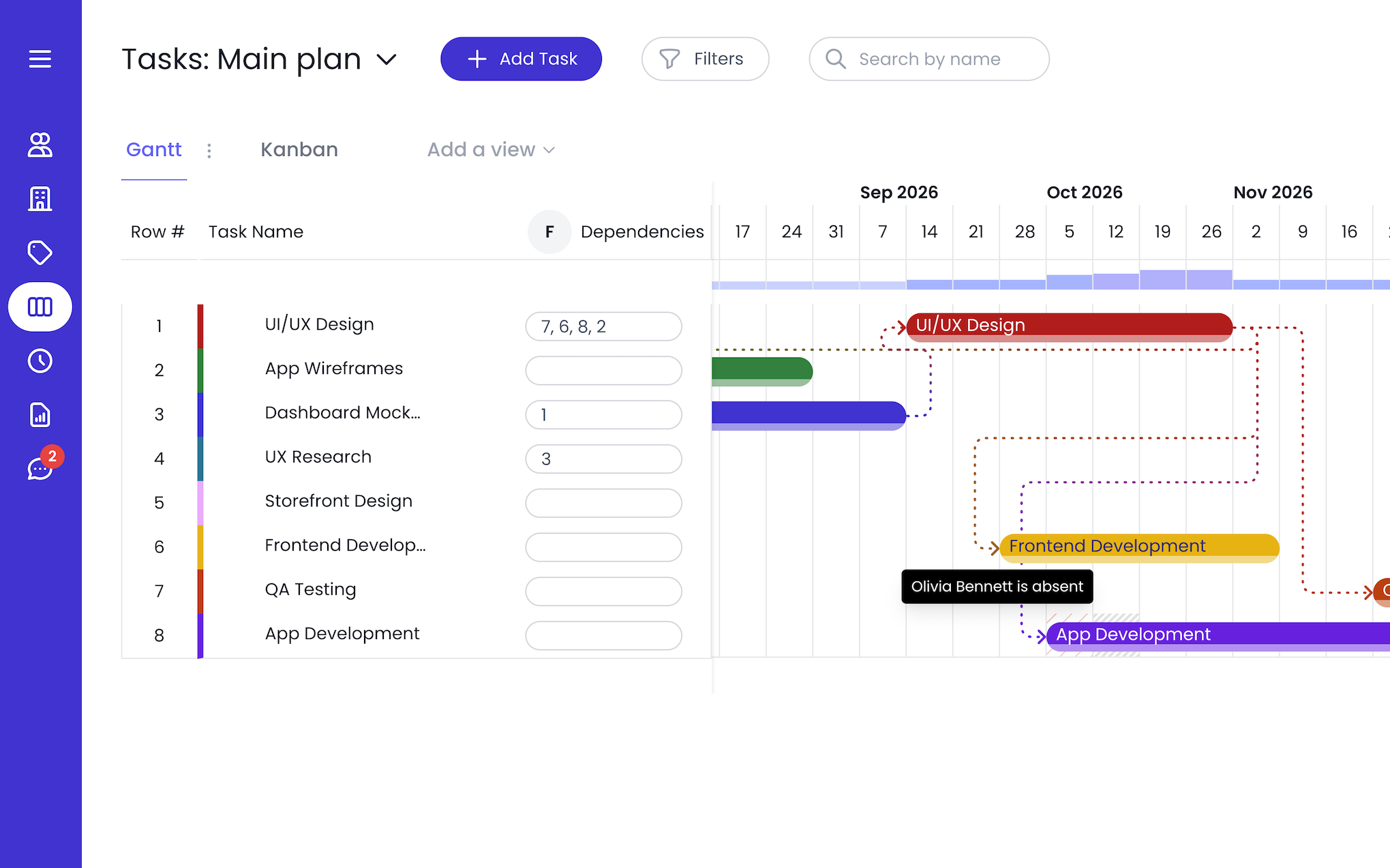Focus the Search by name field
Screen dimensions: 1390x868
(929, 59)
